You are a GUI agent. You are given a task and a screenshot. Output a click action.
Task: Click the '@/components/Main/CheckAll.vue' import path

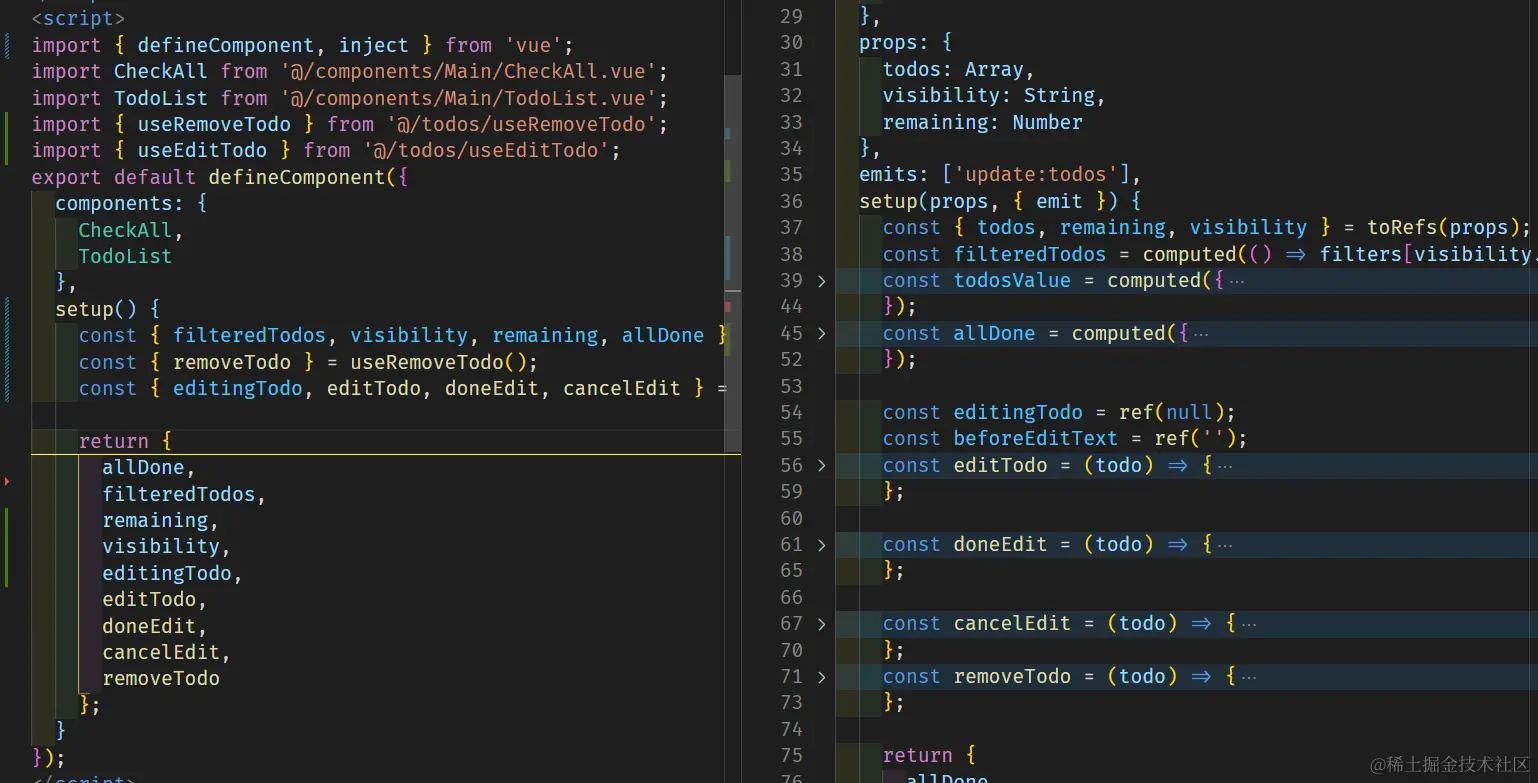pos(468,72)
